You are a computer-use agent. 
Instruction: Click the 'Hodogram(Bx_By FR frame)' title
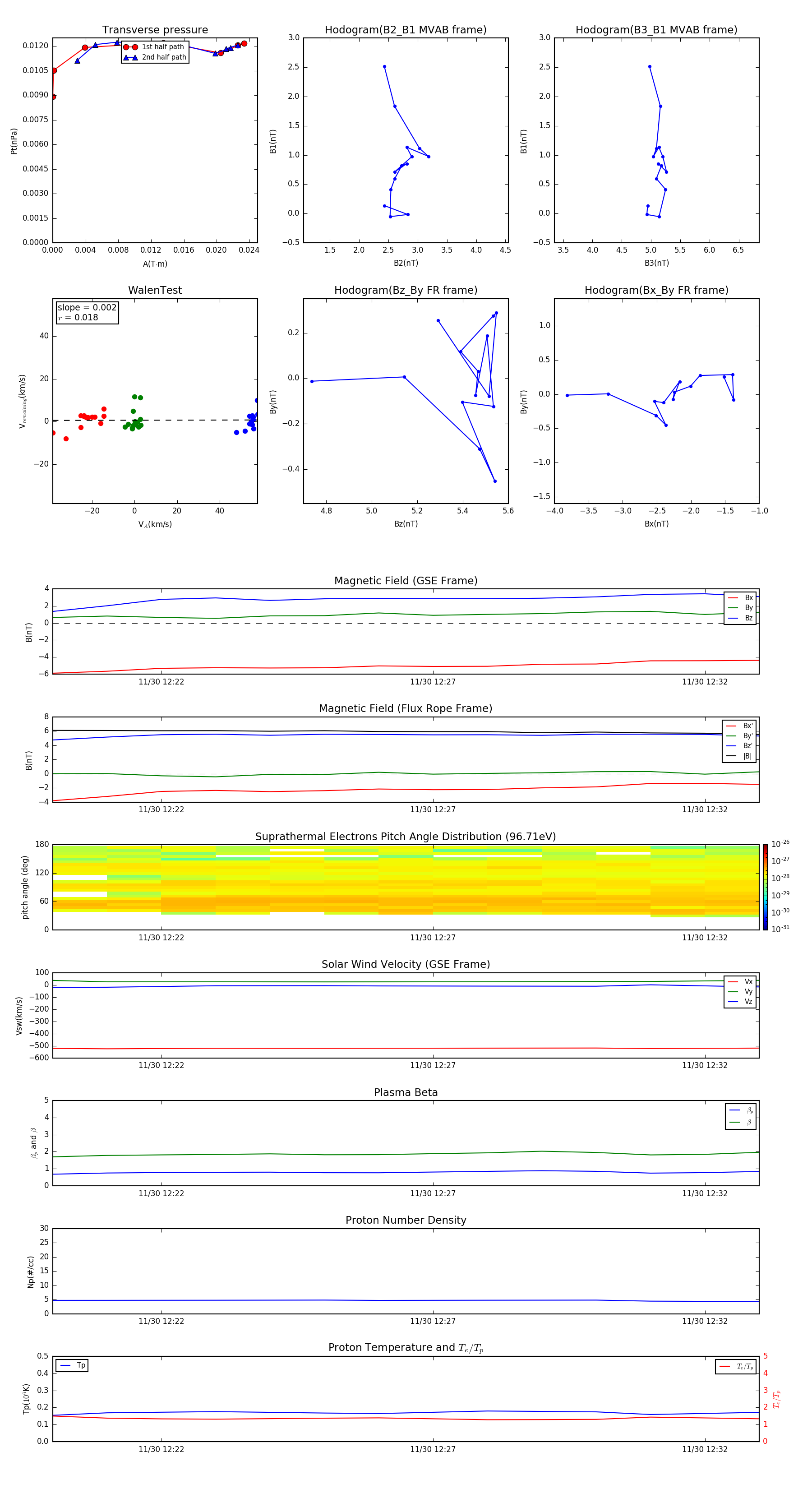pyautogui.click(x=656, y=290)
